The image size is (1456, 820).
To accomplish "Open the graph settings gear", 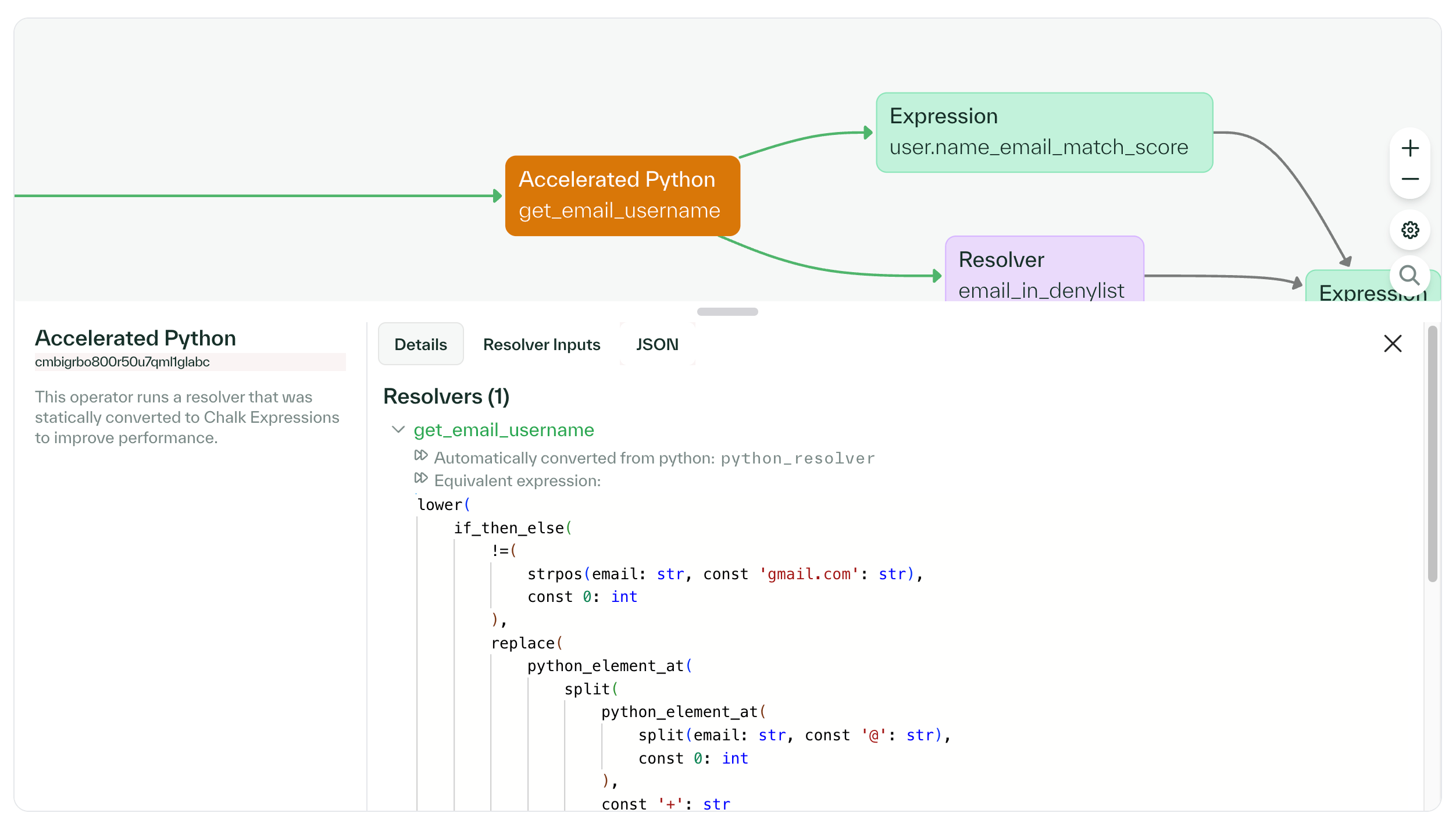I will click(x=1409, y=230).
